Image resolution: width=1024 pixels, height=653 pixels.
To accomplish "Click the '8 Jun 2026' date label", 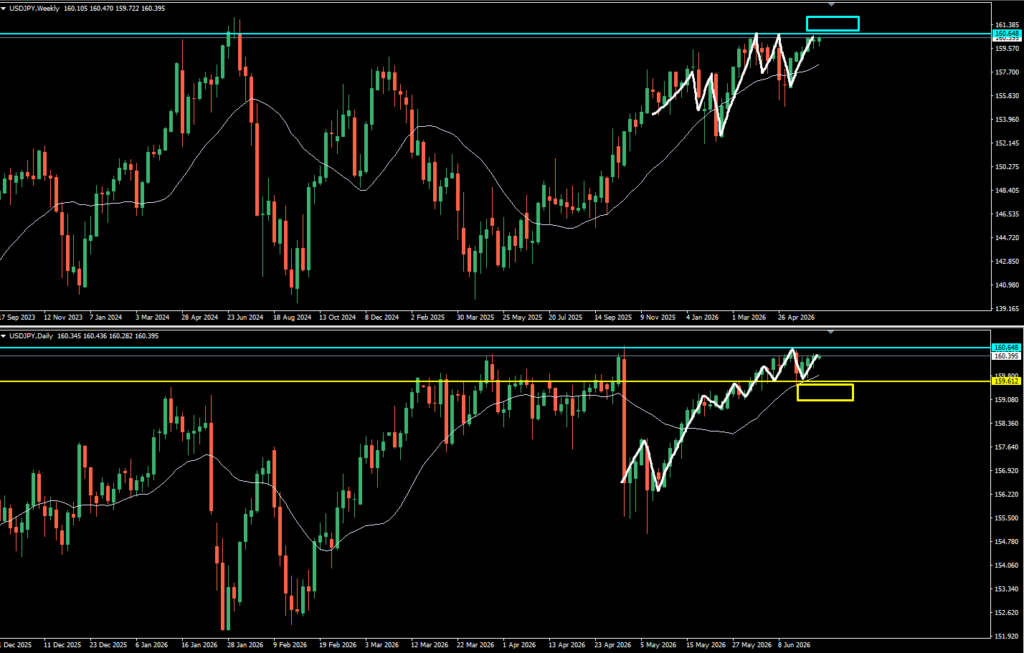I will [793, 645].
